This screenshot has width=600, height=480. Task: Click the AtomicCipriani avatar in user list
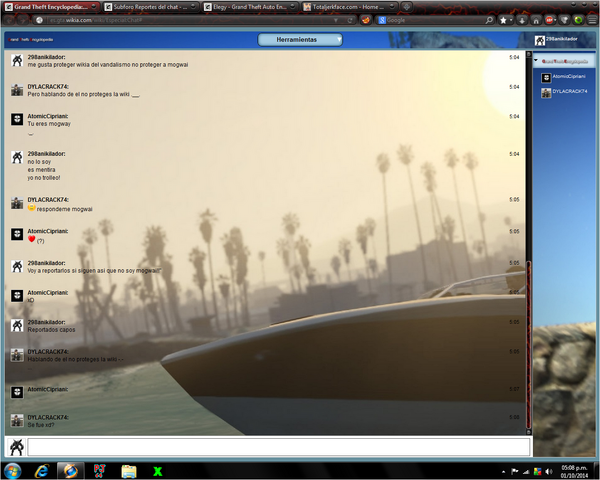[546, 78]
